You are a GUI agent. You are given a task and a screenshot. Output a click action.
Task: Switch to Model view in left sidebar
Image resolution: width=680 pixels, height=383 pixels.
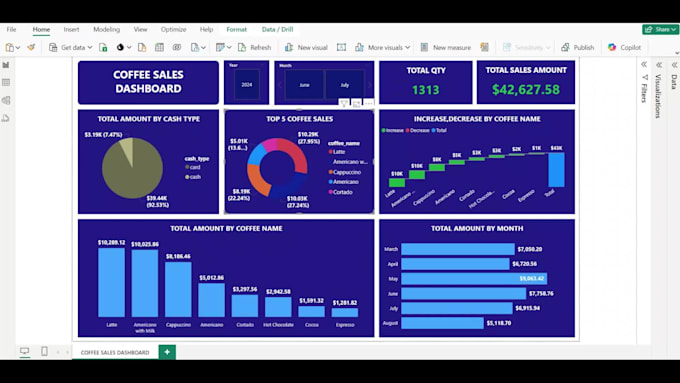pos(6,100)
